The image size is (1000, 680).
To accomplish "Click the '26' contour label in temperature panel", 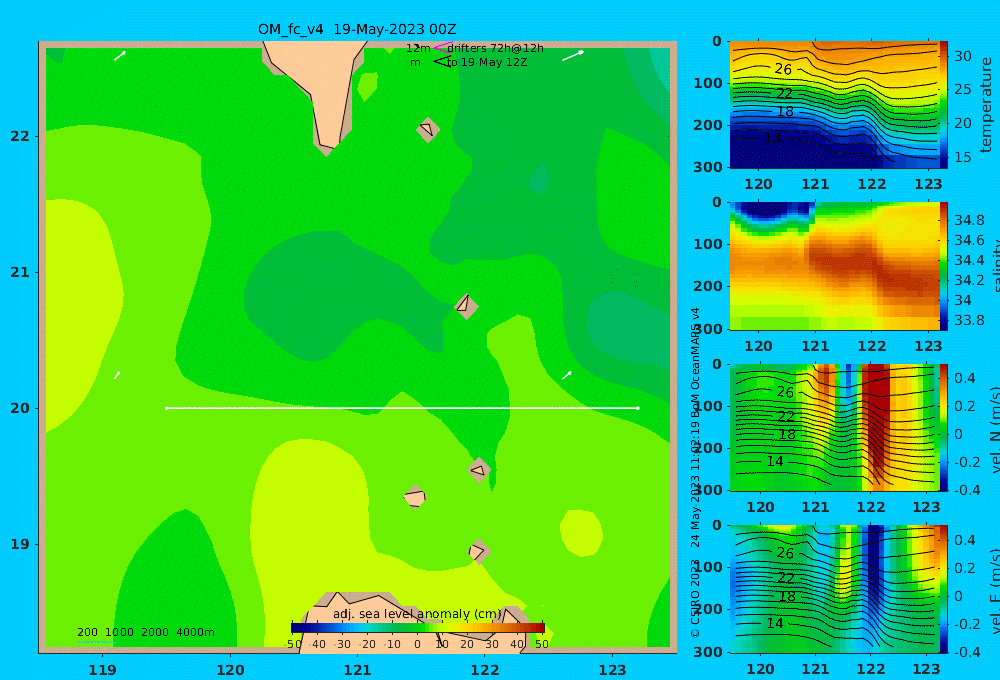I will [x=783, y=70].
